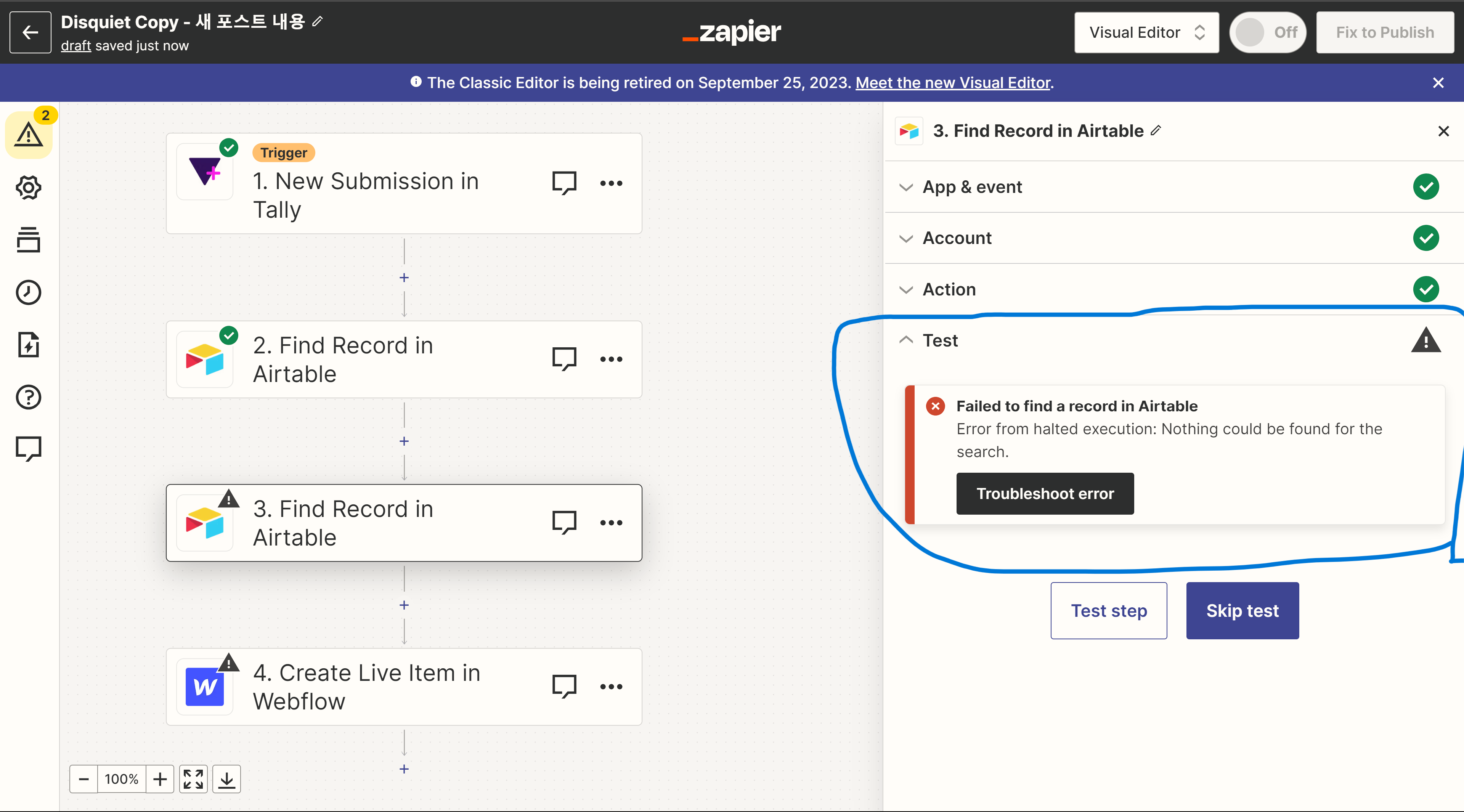Image resolution: width=1464 pixels, height=812 pixels.
Task: Add a step after step 2
Action: coord(404,441)
